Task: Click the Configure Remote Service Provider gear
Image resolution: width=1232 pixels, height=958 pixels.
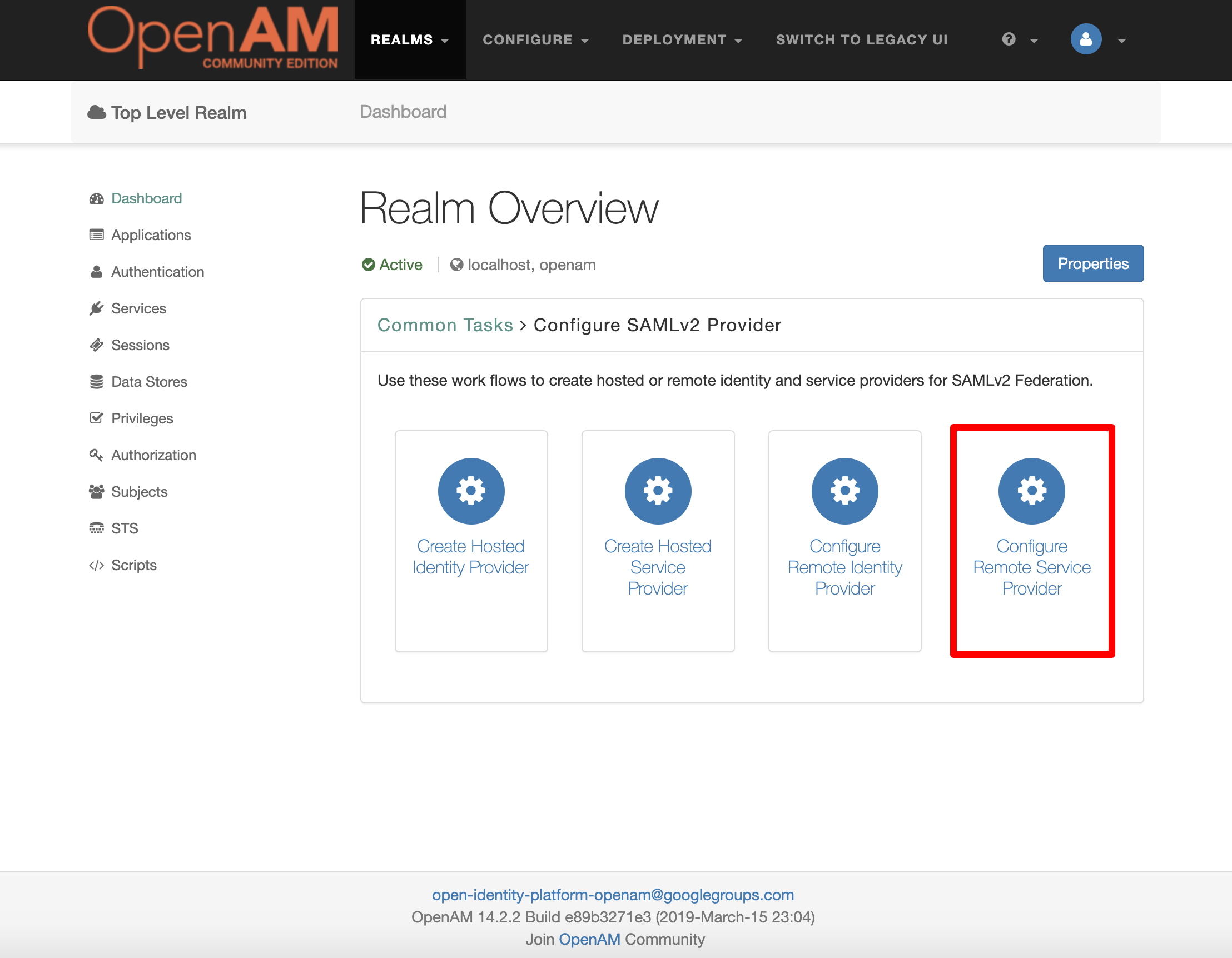Action: [x=1032, y=491]
